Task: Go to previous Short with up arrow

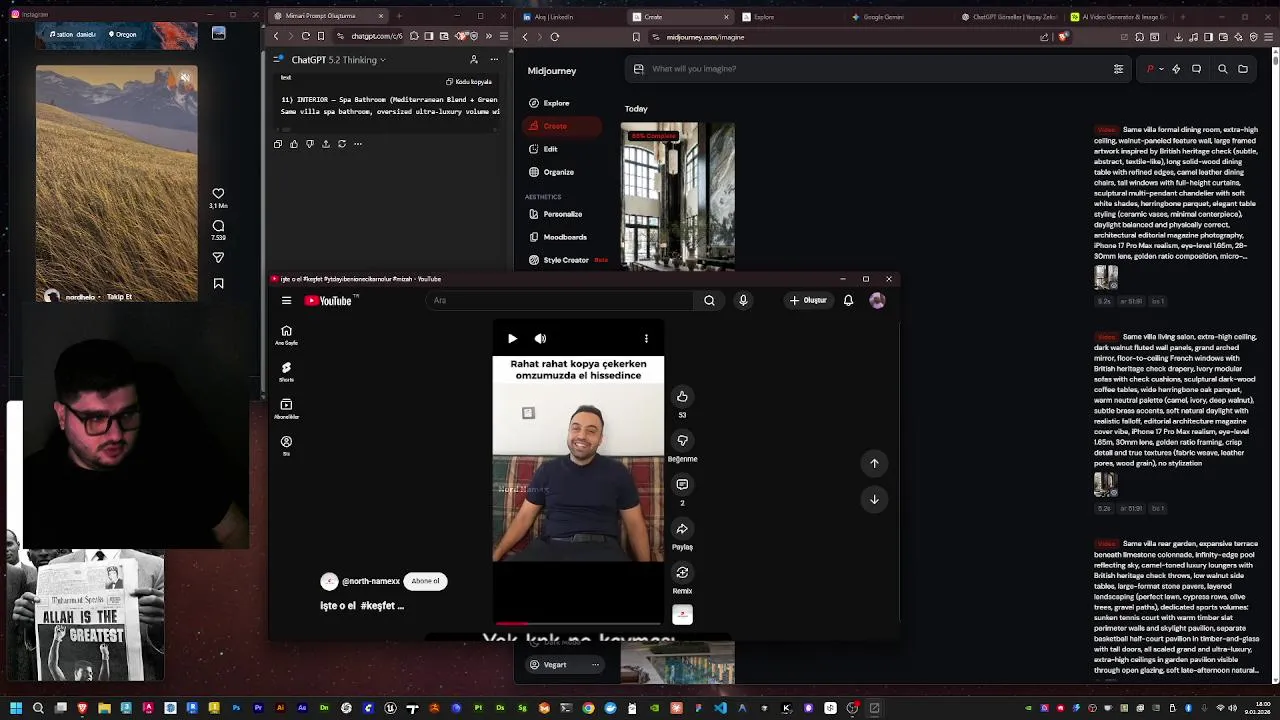Action: tap(874, 463)
